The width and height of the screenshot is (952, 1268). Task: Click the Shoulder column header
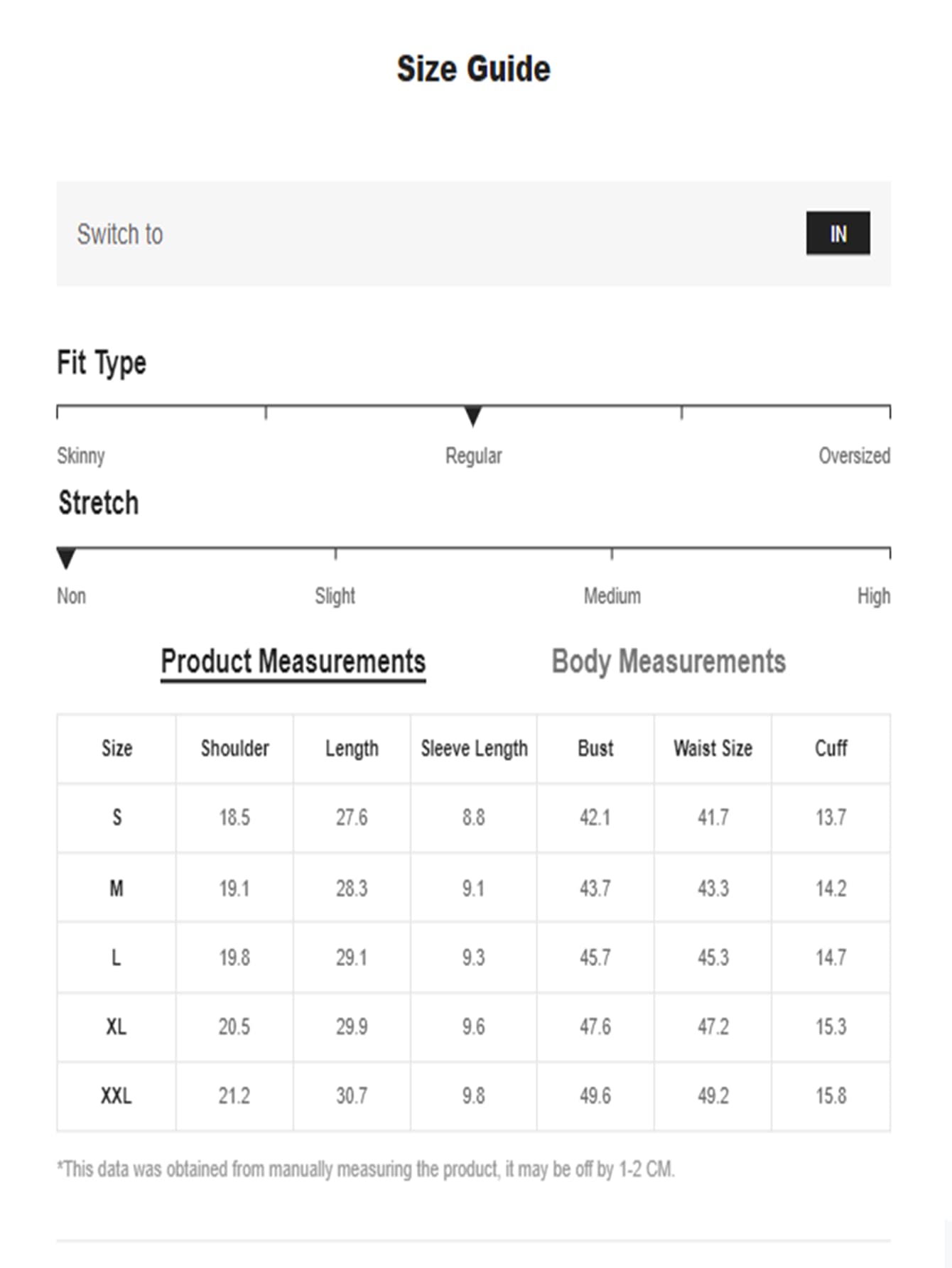click(234, 748)
